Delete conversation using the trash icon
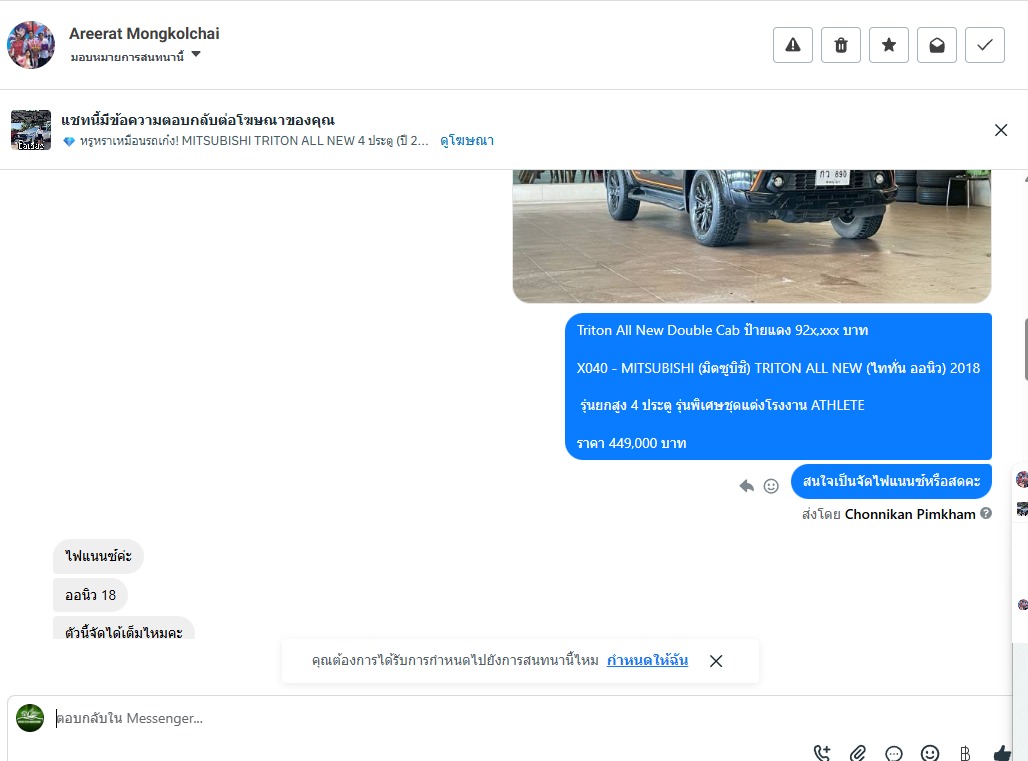1028x761 pixels. pyautogui.click(x=840, y=45)
